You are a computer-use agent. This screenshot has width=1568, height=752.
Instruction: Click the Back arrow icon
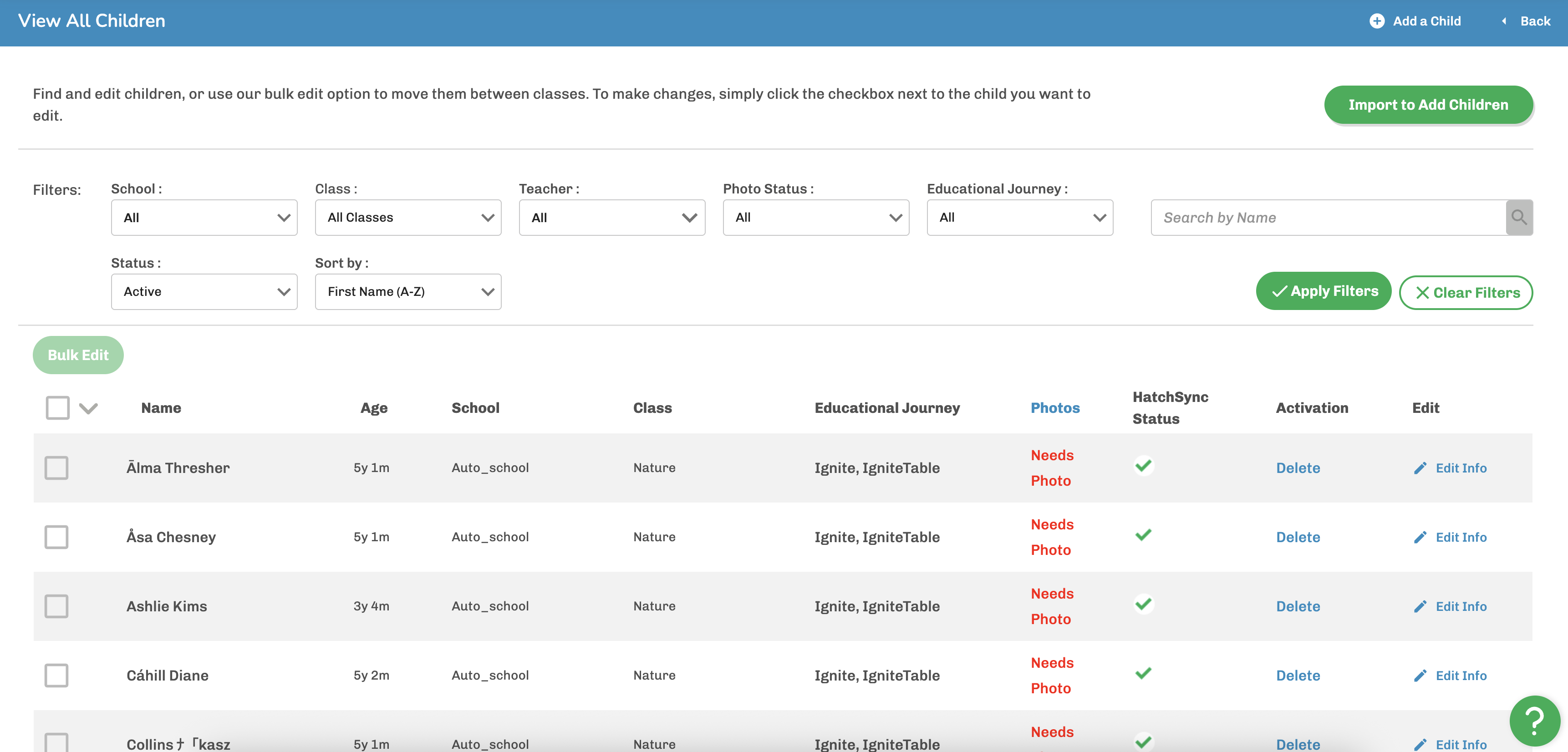(1504, 21)
